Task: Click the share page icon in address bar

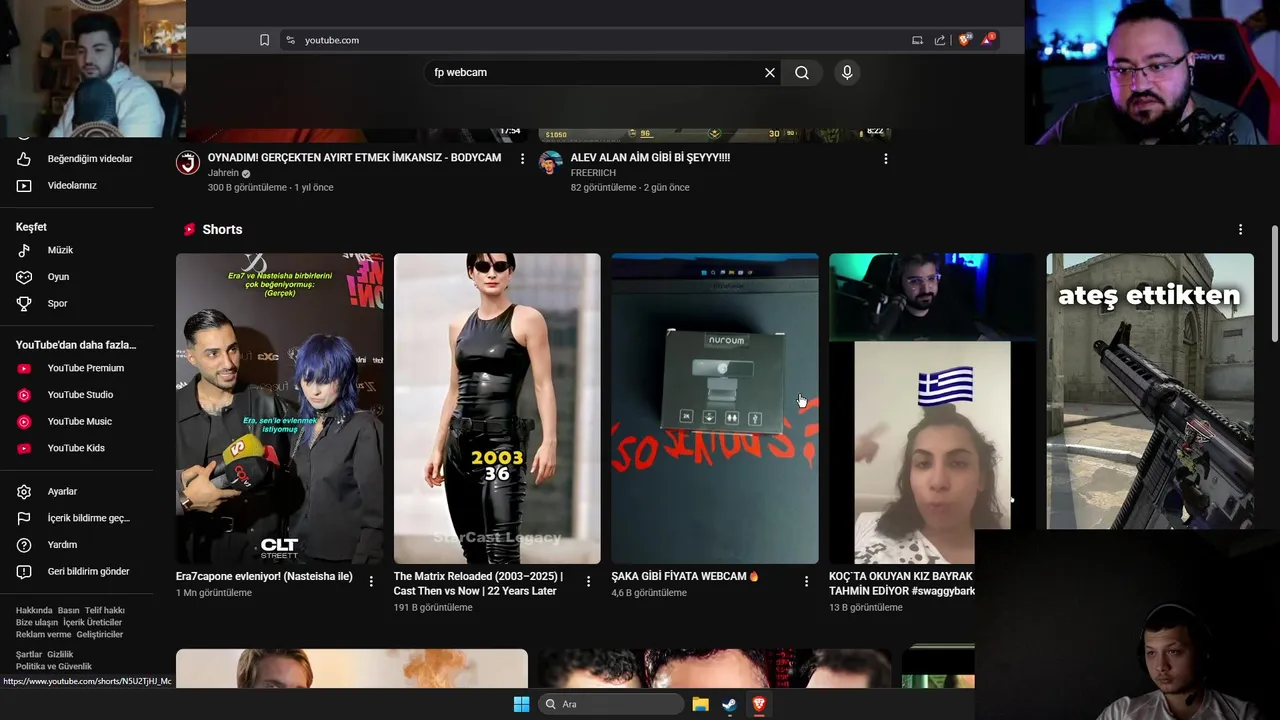Action: tap(940, 40)
